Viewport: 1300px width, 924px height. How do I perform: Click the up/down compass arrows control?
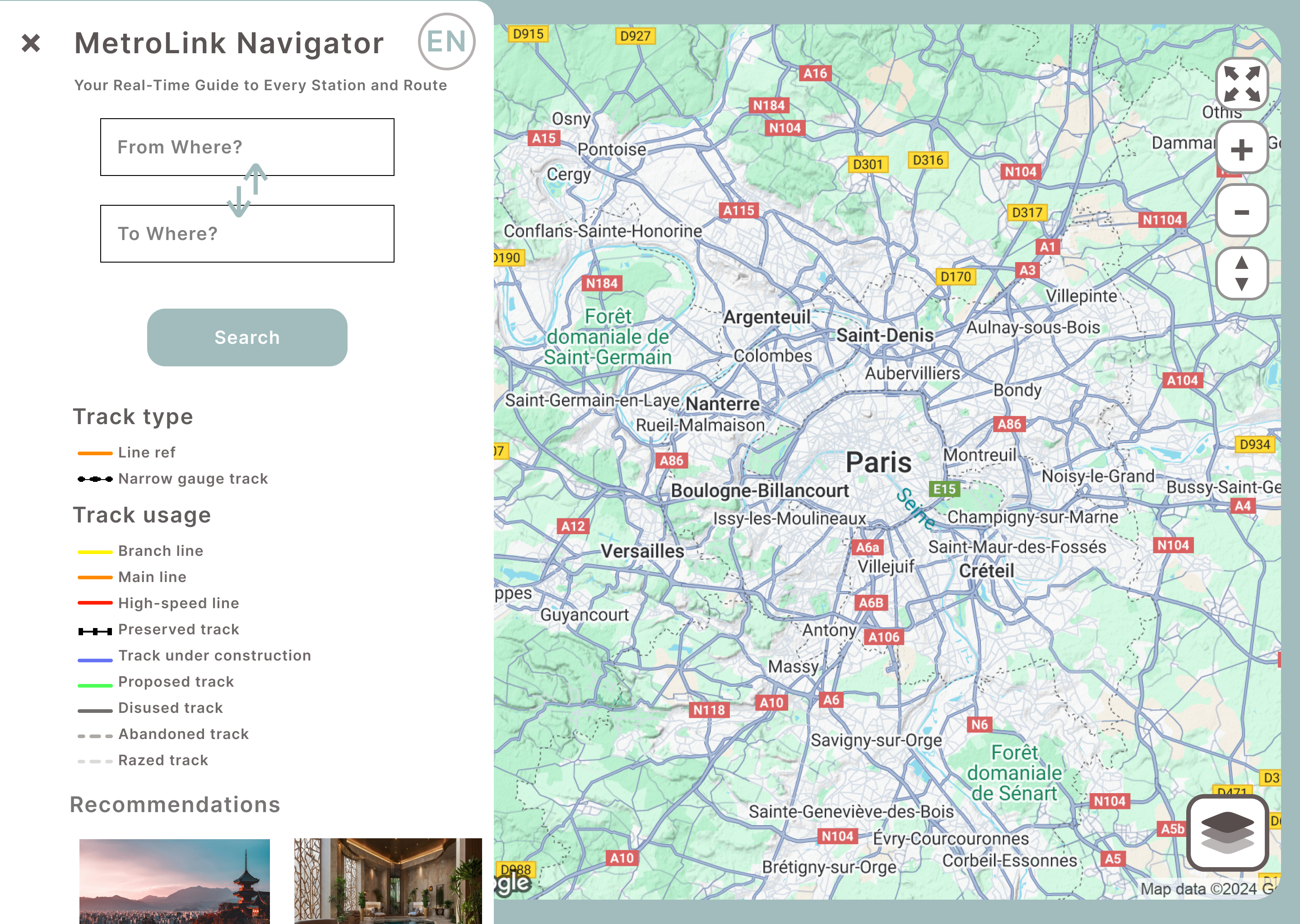1241,273
